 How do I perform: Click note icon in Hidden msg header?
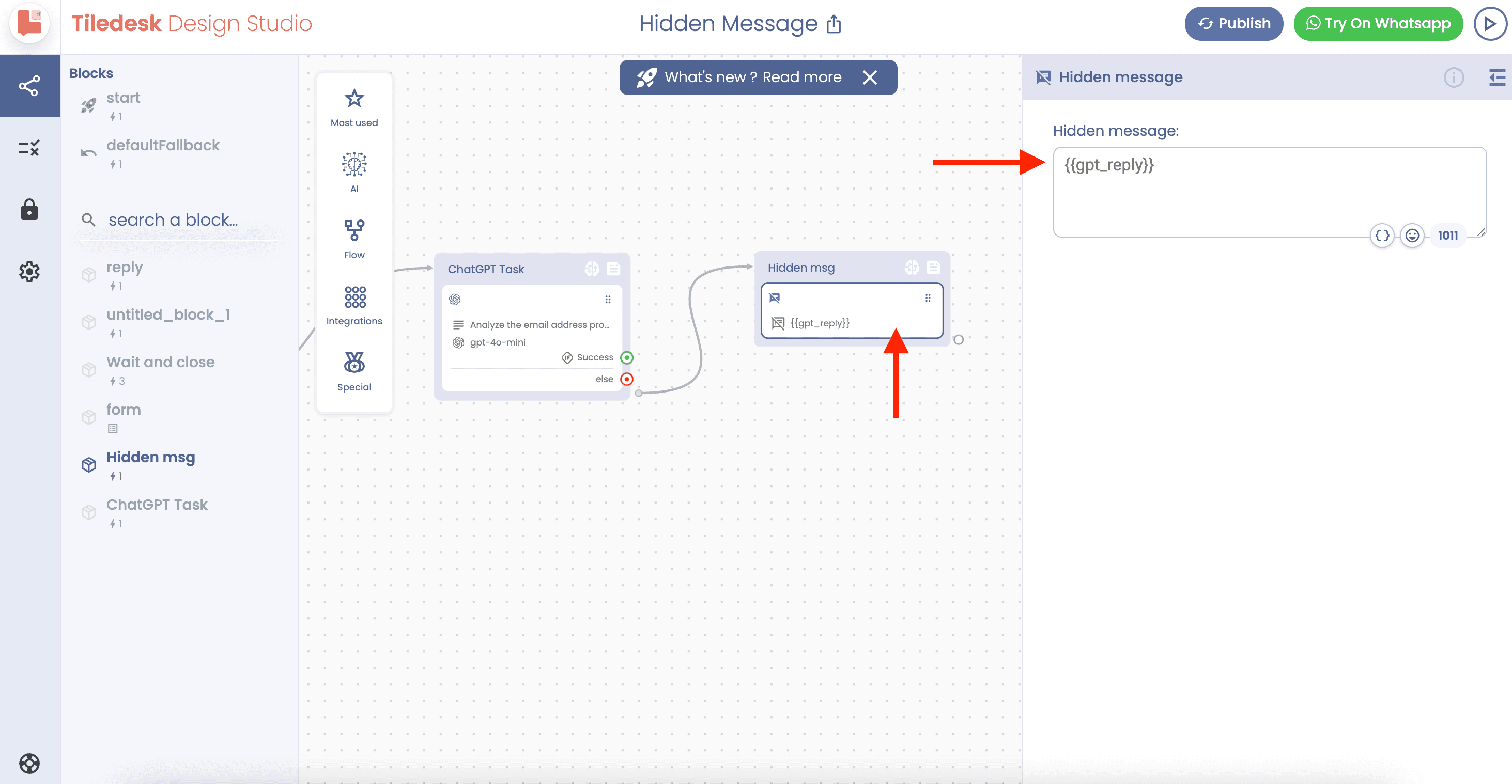tap(933, 268)
